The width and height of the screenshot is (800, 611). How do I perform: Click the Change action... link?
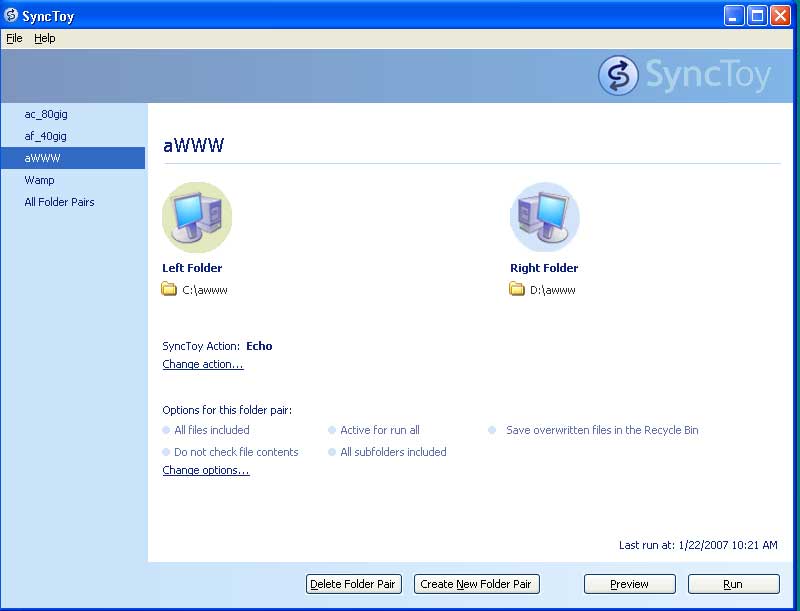203,364
